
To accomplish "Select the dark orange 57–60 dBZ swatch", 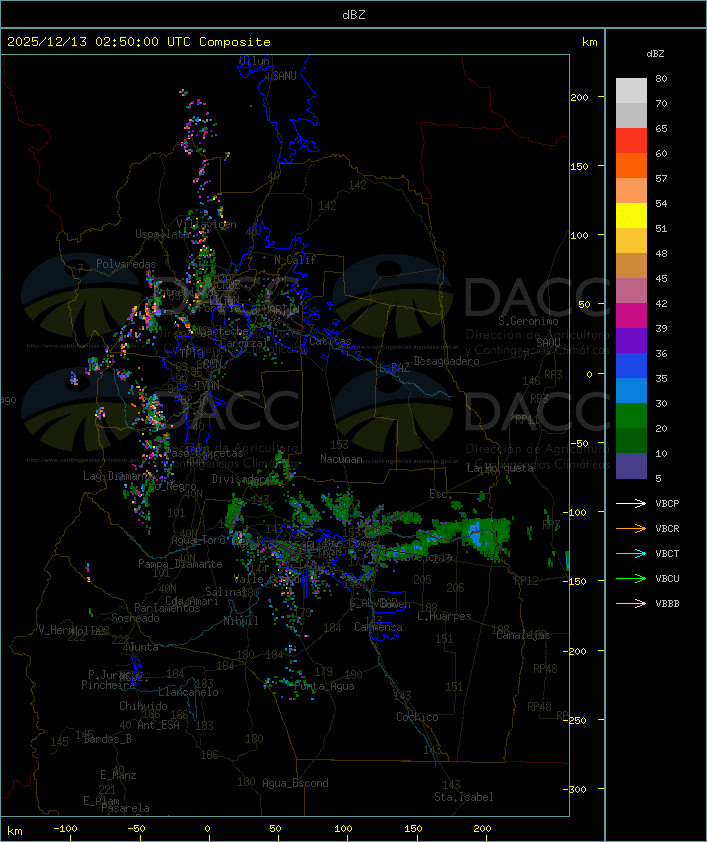I will pyautogui.click(x=631, y=165).
